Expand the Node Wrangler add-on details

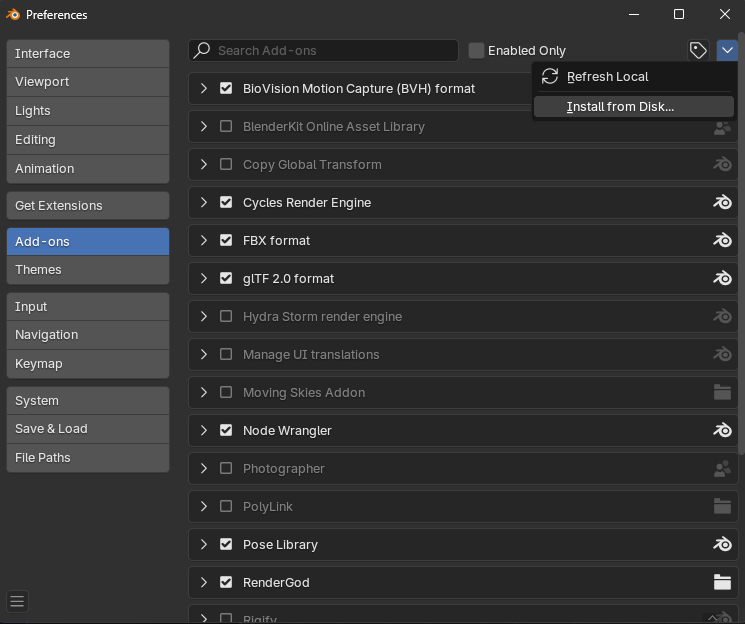[x=204, y=431]
